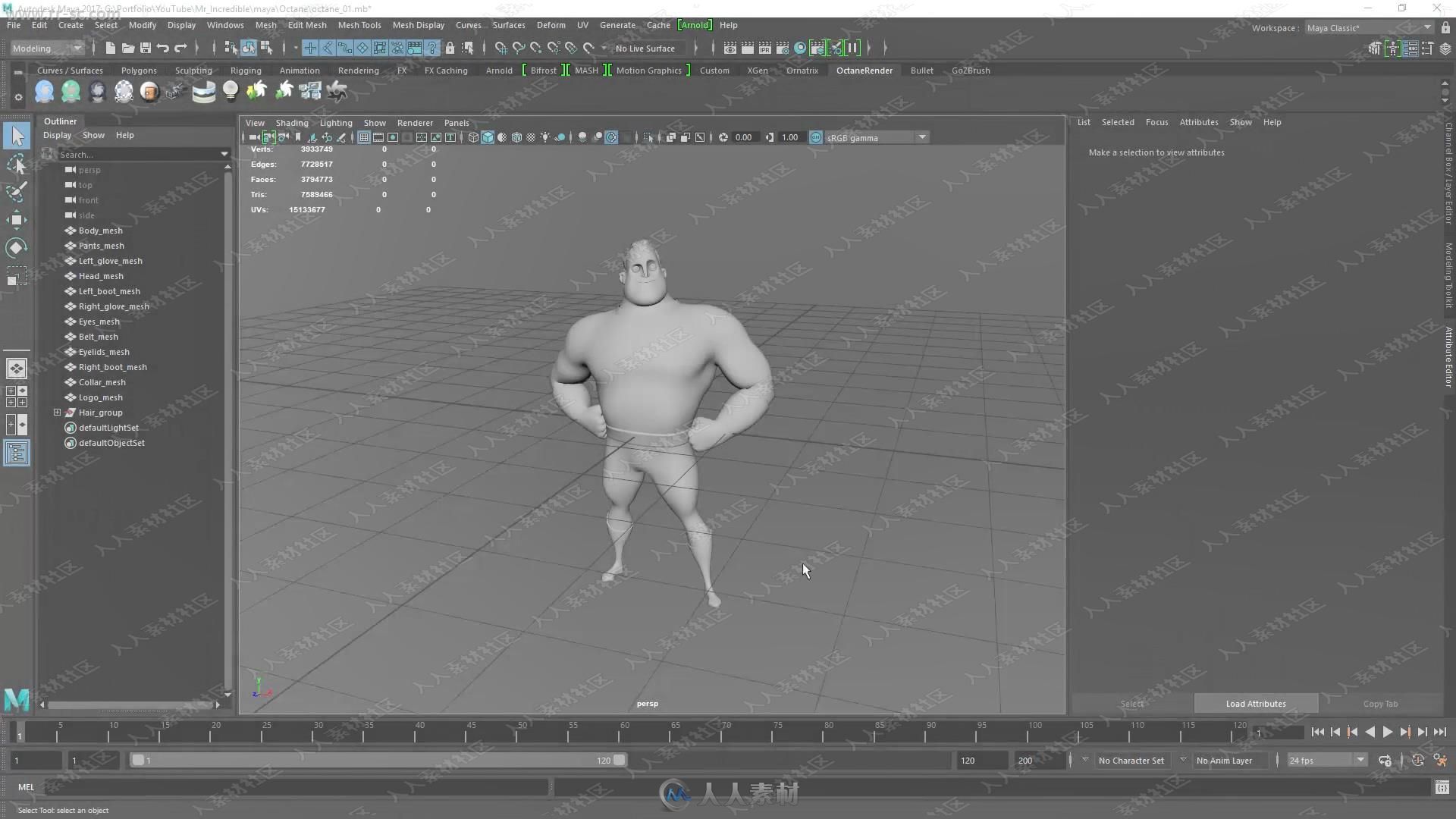Open the Rigging menu tab
The height and width of the screenshot is (819, 1456).
[245, 70]
